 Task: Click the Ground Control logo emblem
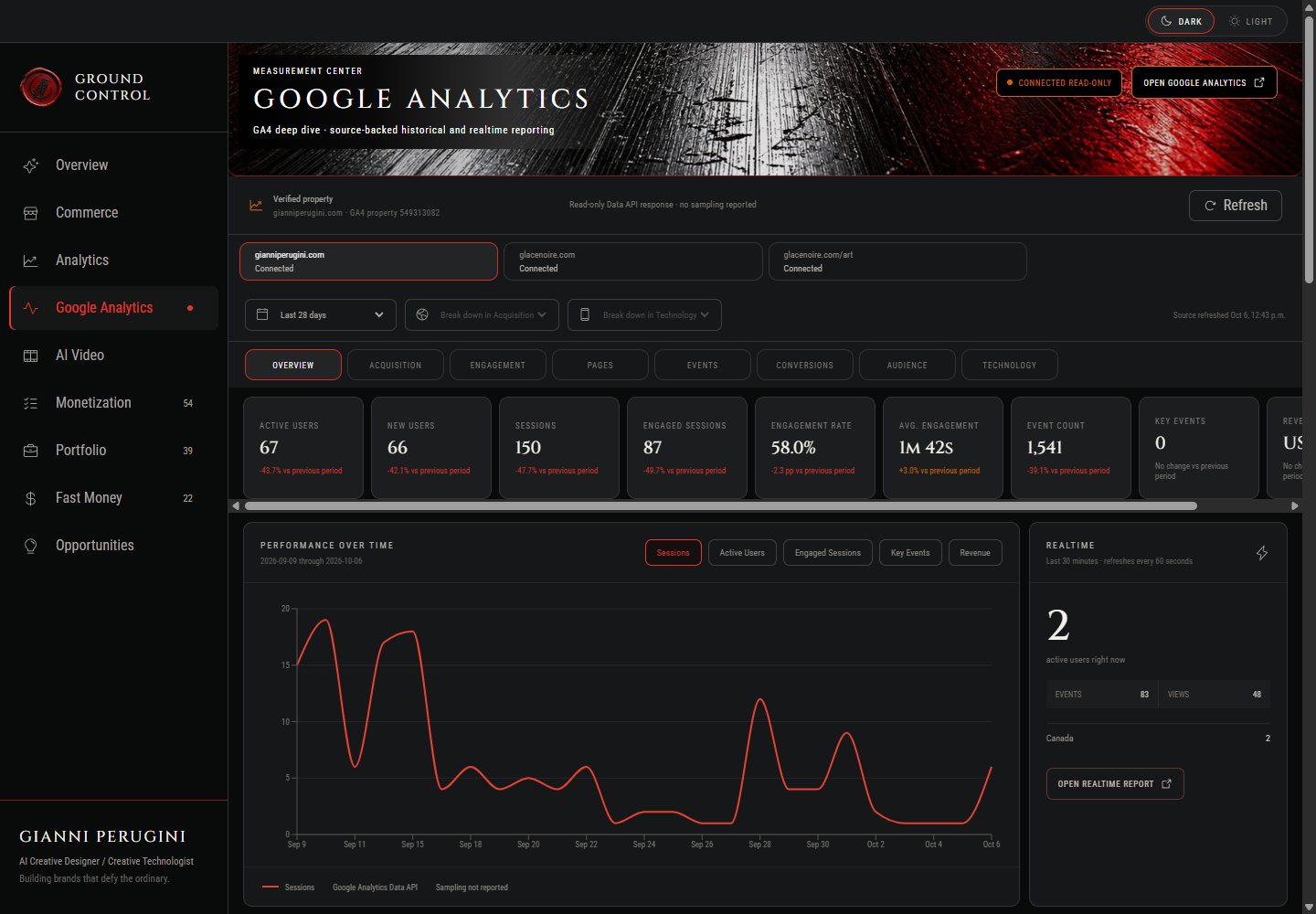tap(40, 88)
